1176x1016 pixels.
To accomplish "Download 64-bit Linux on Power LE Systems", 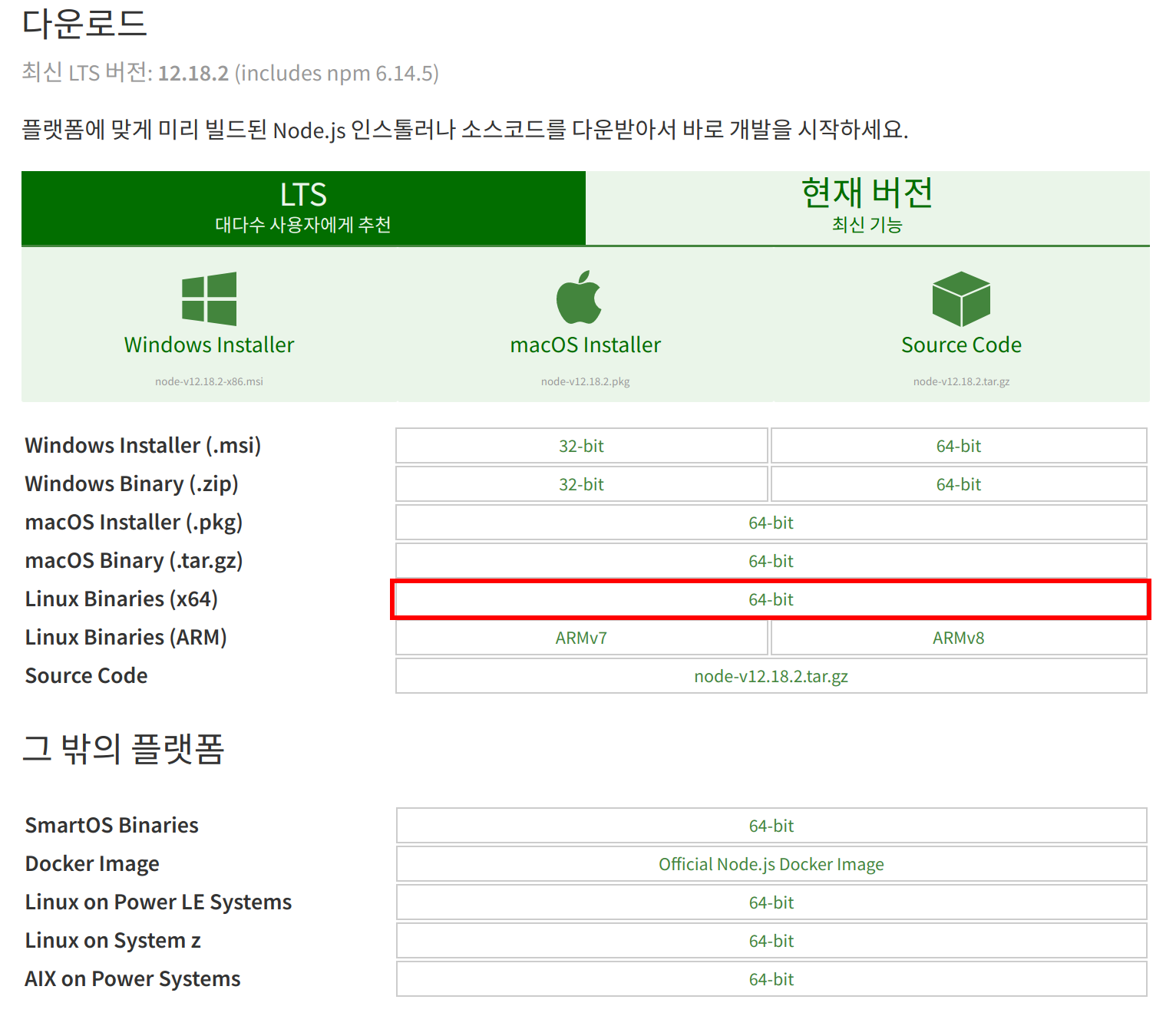I will point(771,902).
